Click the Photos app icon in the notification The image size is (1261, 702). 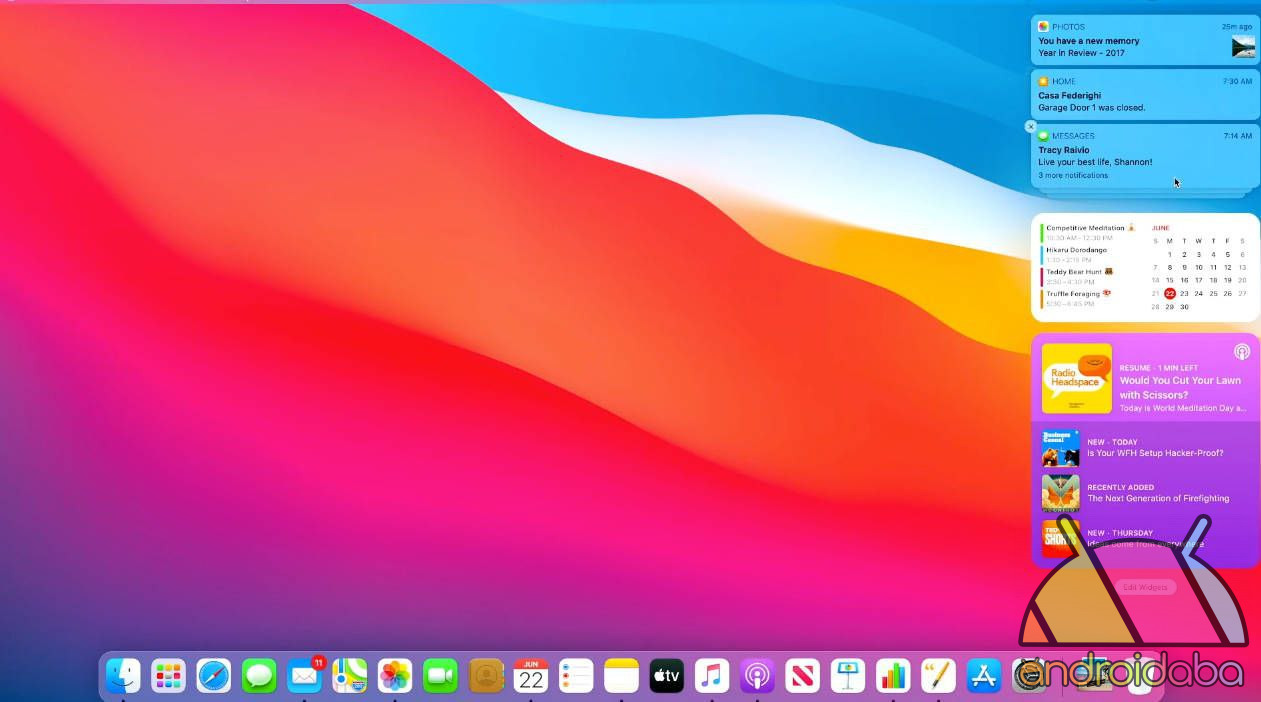[x=1043, y=27]
